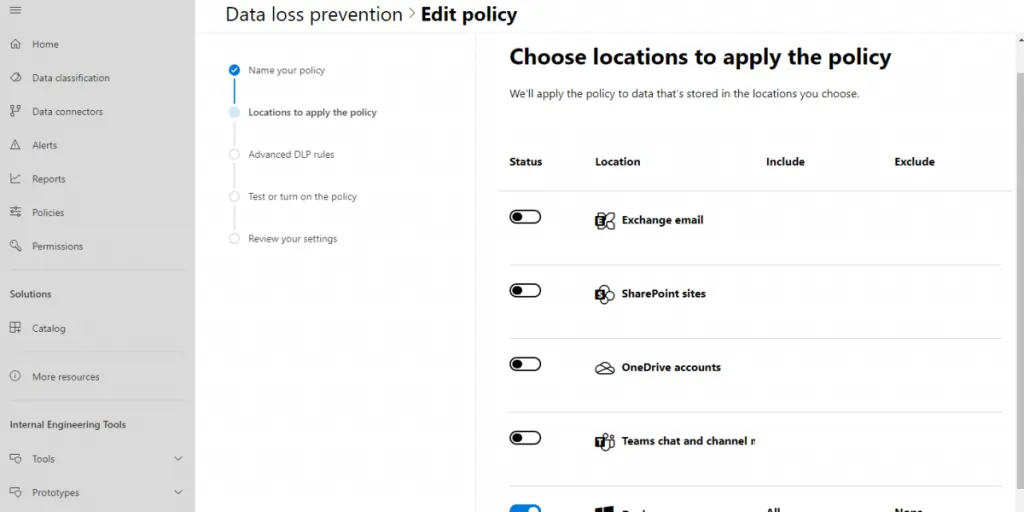This screenshot has width=1024, height=512.
Task: Click the Exchange email icon
Action: click(605, 220)
